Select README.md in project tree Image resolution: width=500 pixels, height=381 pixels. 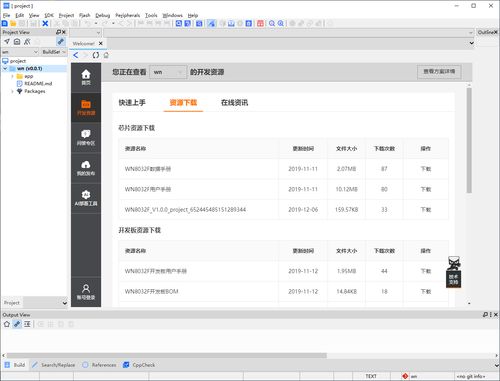pos(38,84)
